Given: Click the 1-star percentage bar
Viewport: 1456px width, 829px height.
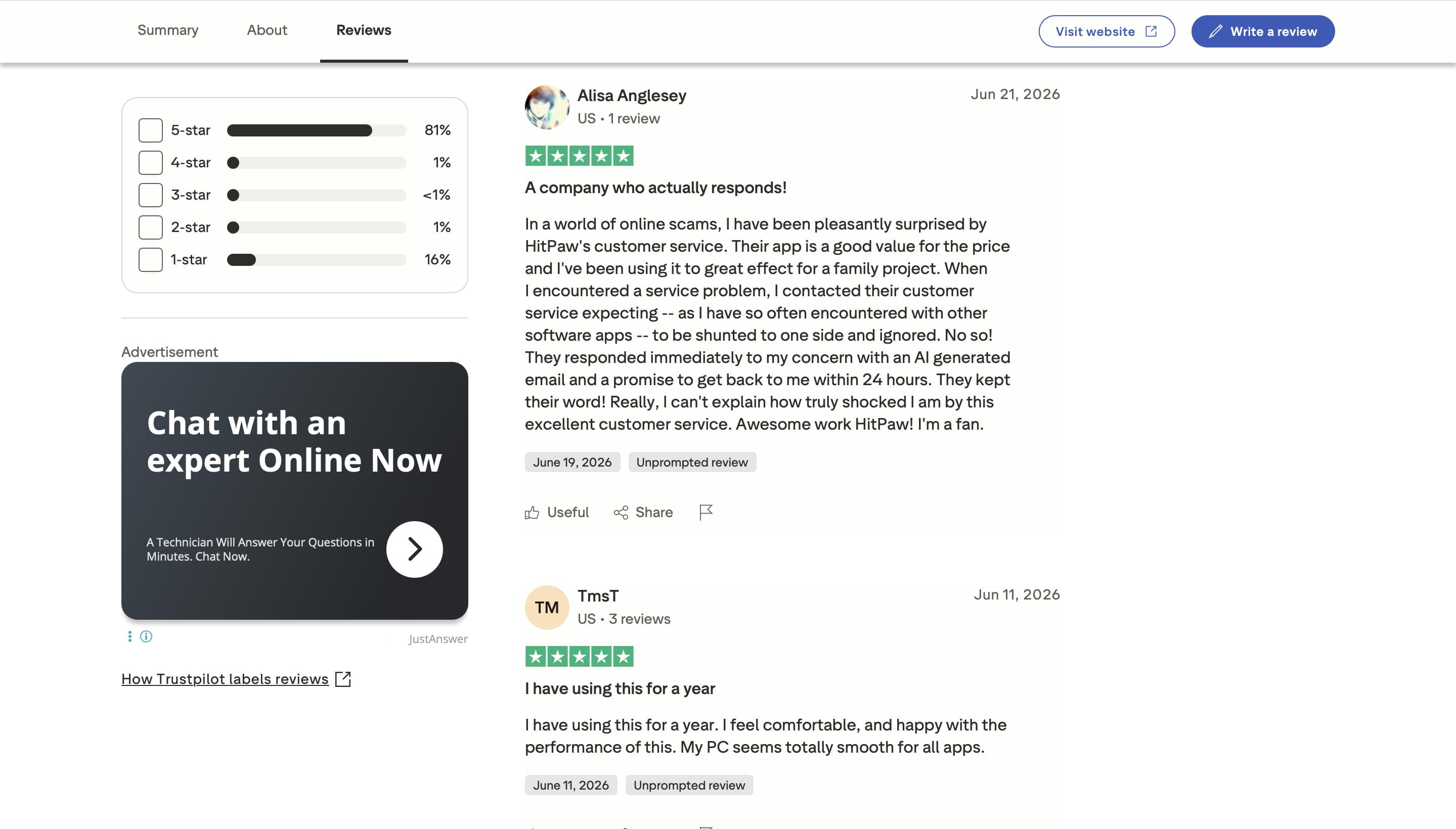Looking at the screenshot, I should tap(316, 260).
